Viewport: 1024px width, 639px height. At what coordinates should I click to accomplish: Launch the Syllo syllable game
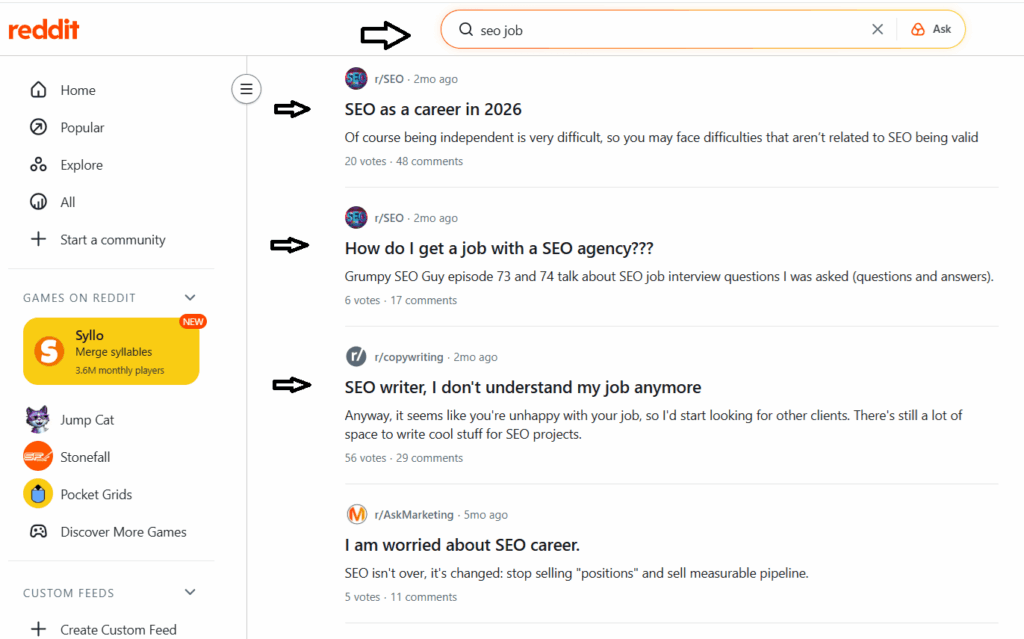pos(111,349)
